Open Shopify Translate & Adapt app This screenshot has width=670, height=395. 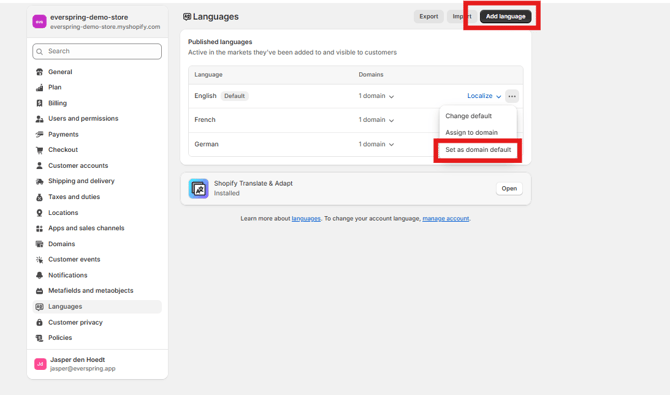tap(509, 189)
